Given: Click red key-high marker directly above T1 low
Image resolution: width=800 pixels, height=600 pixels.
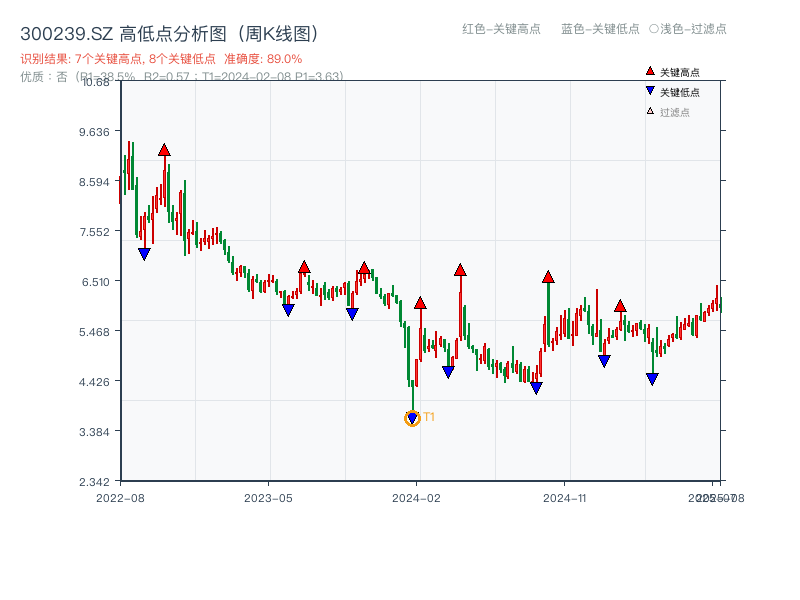Looking at the screenshot, I should (x=420, y=303).
